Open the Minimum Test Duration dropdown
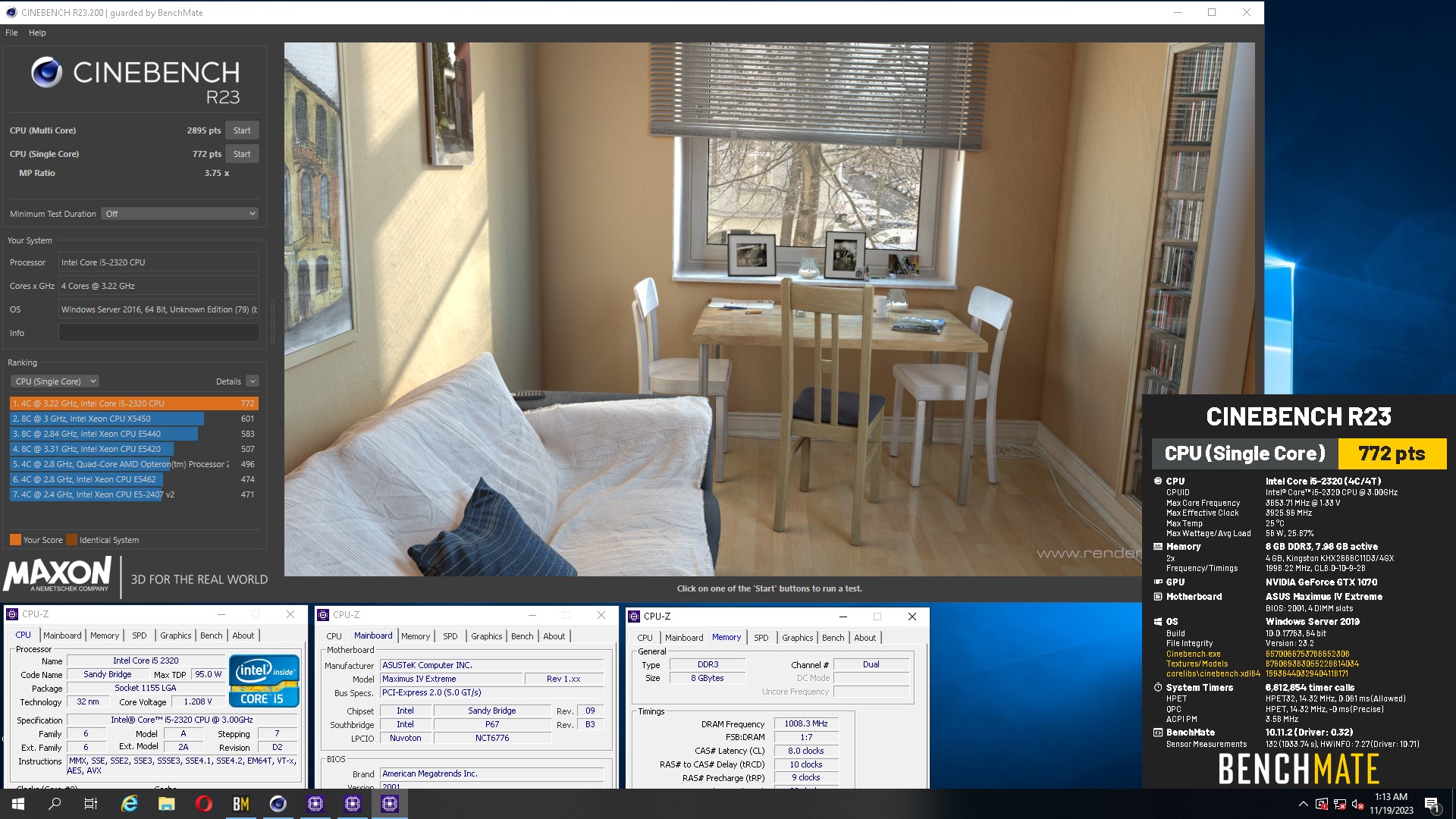The image size is (1456, 819). [180, 214]
